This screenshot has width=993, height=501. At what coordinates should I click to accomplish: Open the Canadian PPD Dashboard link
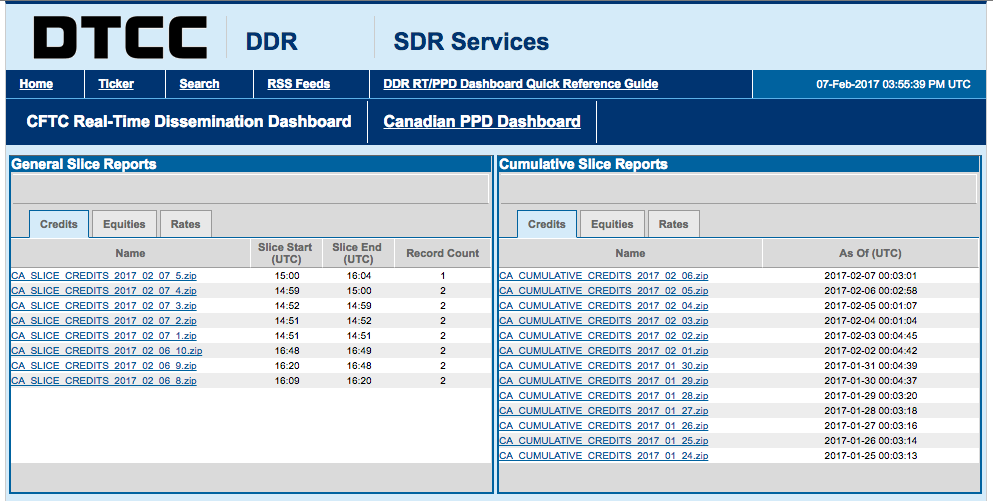[x=482, y=122]
